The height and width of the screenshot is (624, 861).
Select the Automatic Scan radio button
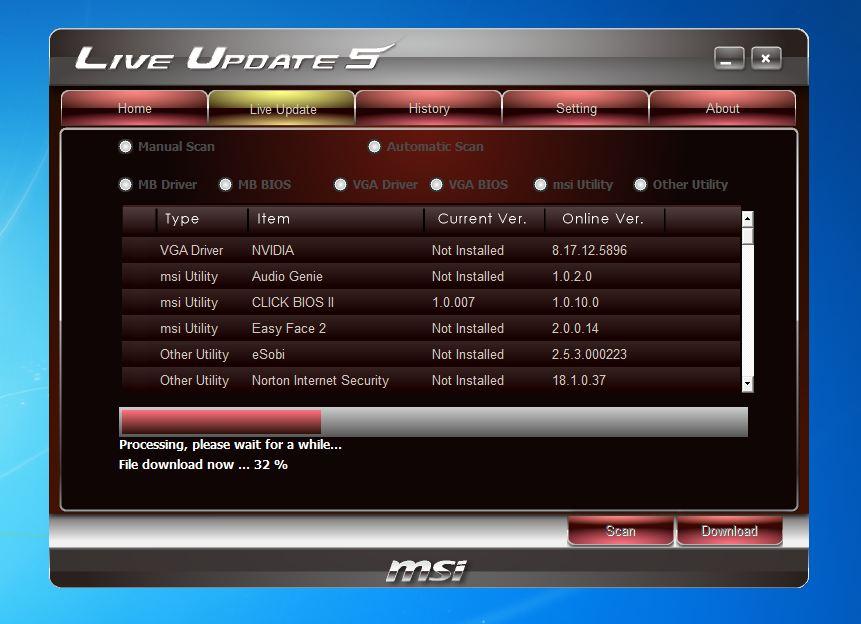point(374,147)
